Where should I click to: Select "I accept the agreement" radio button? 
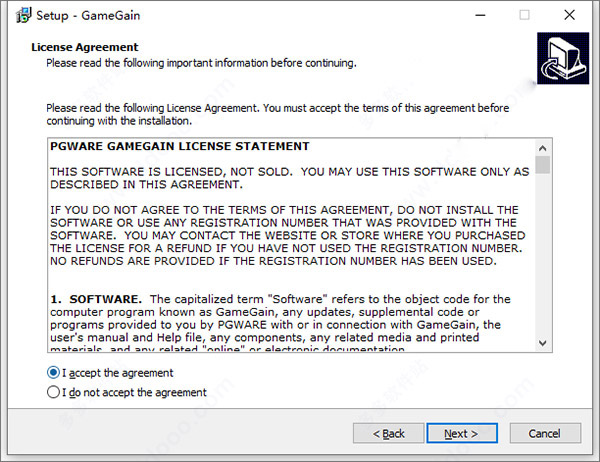coord(54,373)
